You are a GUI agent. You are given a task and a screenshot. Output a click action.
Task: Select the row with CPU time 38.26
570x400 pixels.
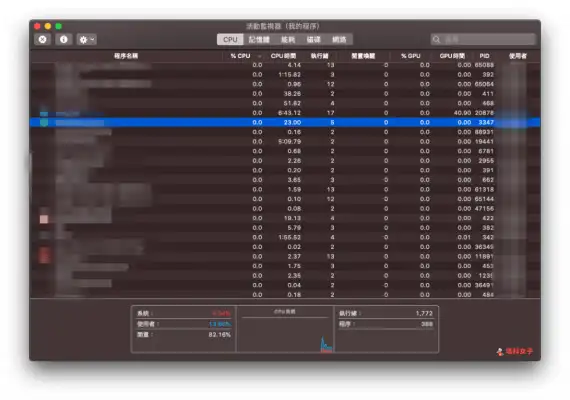coord(285,94)
